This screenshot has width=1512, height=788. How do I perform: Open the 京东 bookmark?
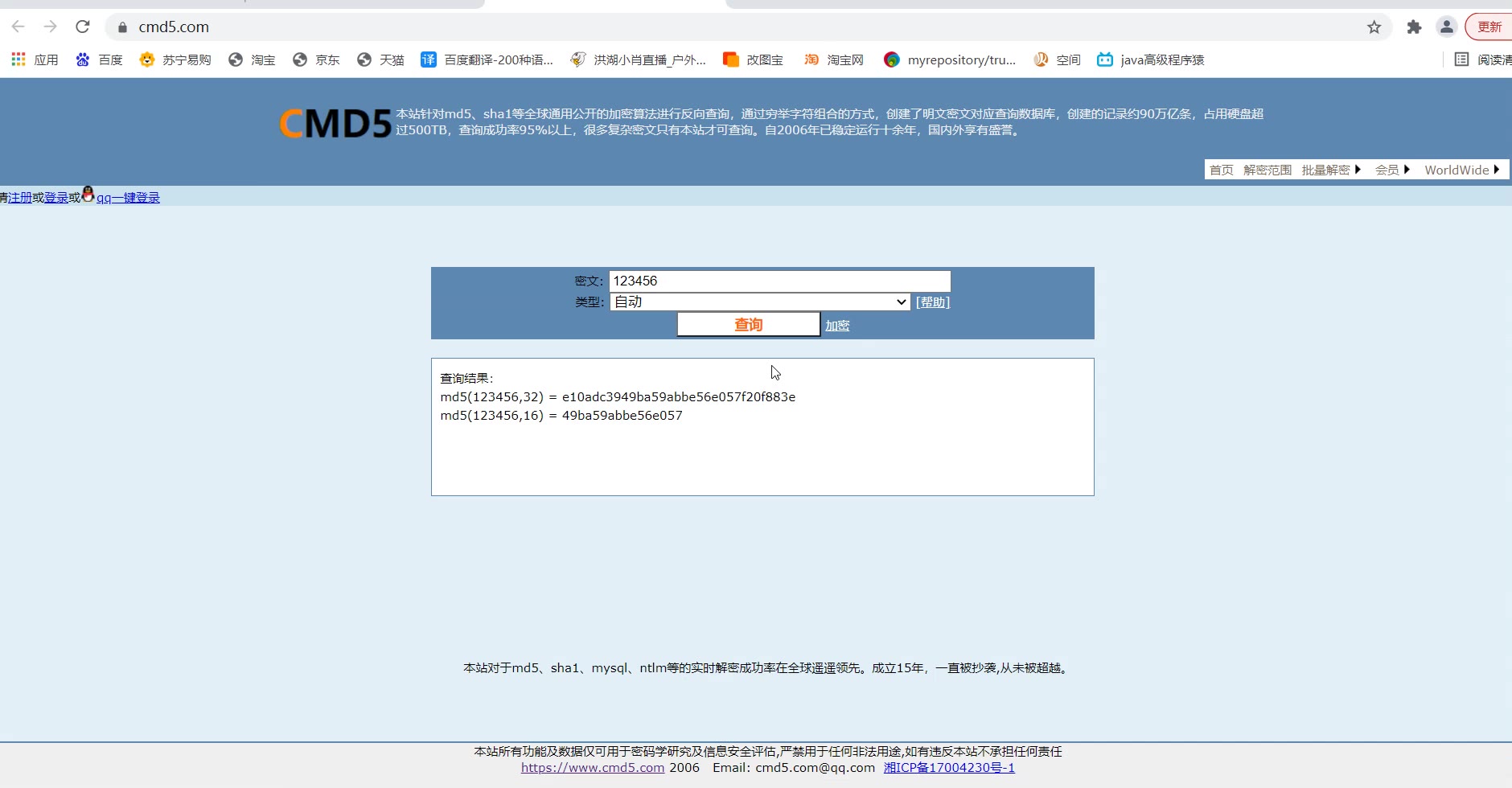[x=316, y=60]
